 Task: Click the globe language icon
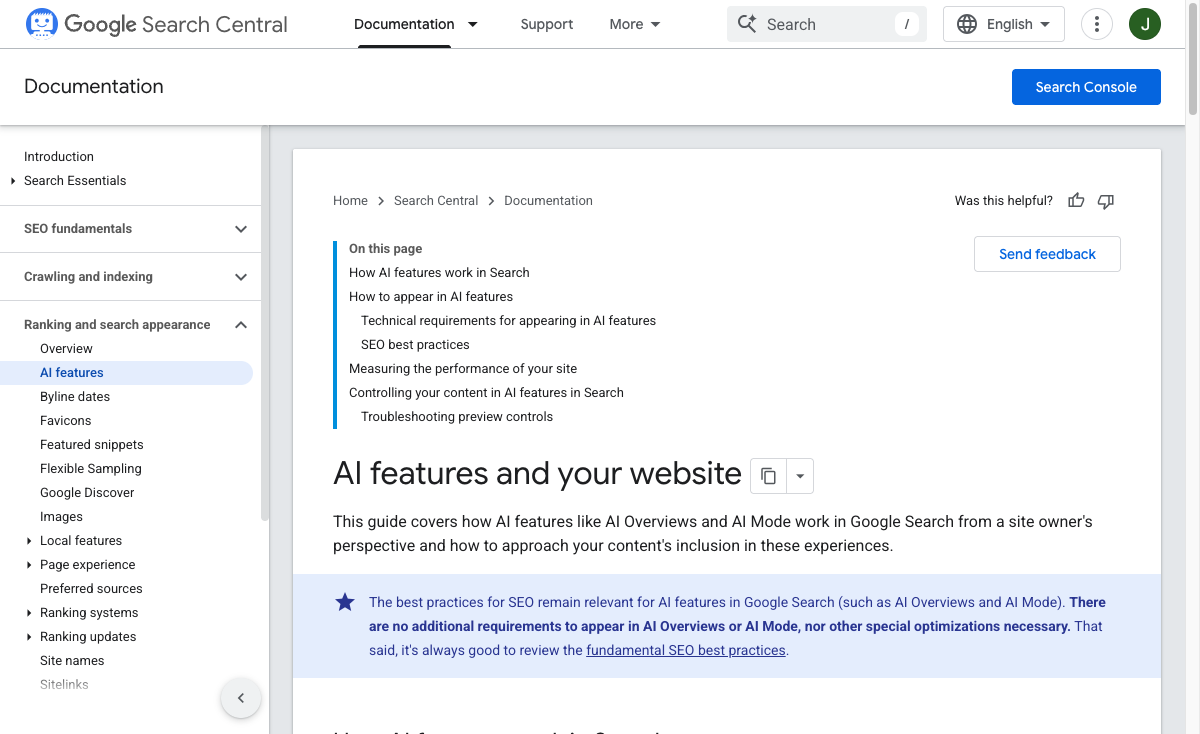(967, 24)
